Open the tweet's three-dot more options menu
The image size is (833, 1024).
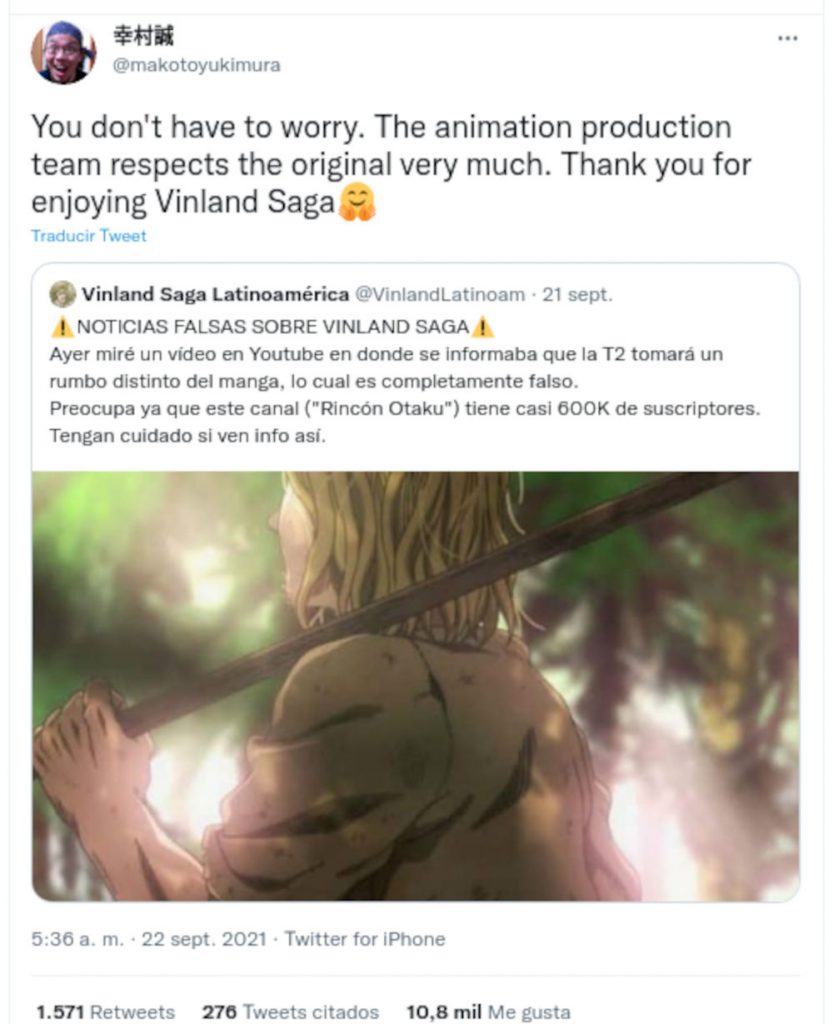click(787, 39)
